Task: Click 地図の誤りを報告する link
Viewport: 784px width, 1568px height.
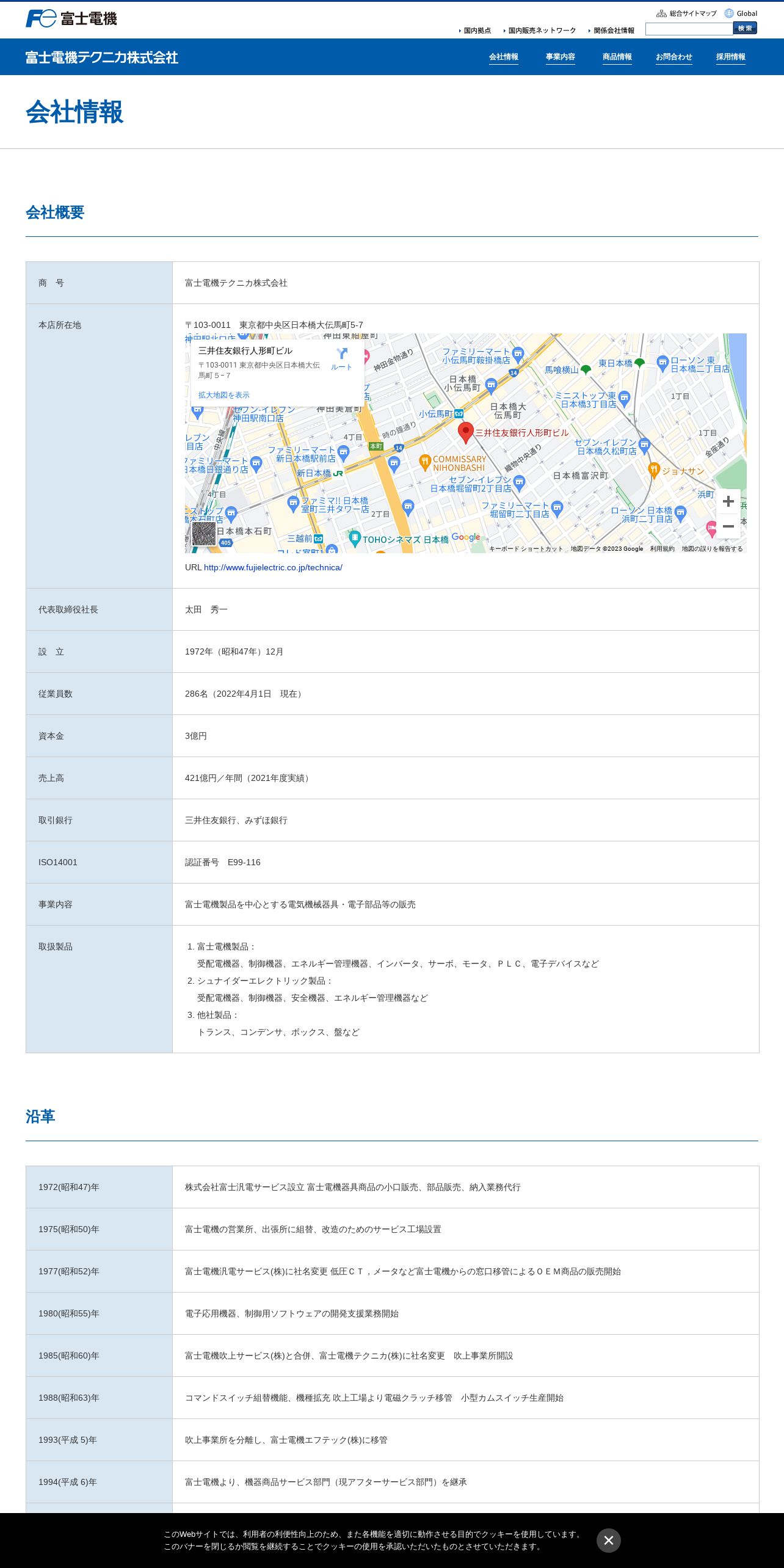Action: [x=713, y=549]
